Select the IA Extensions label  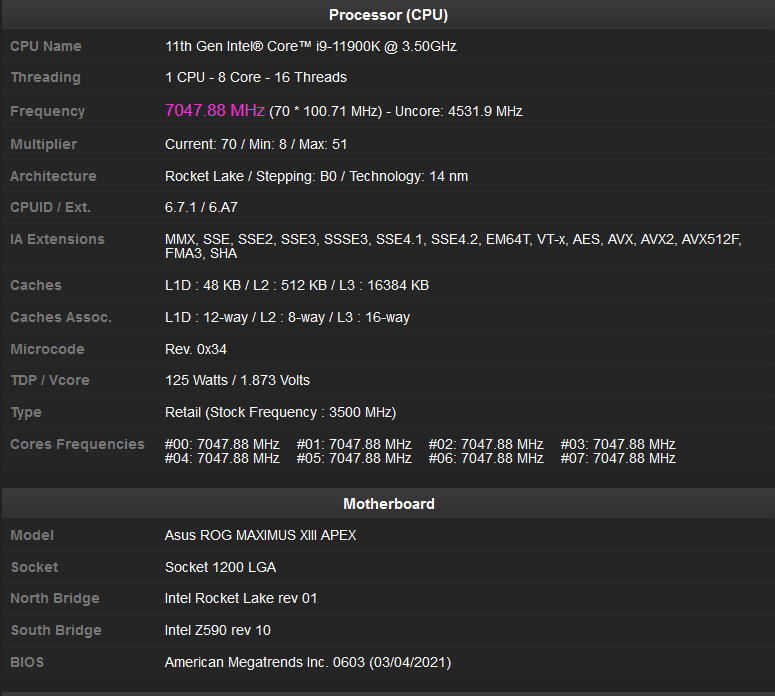[57, 239]
